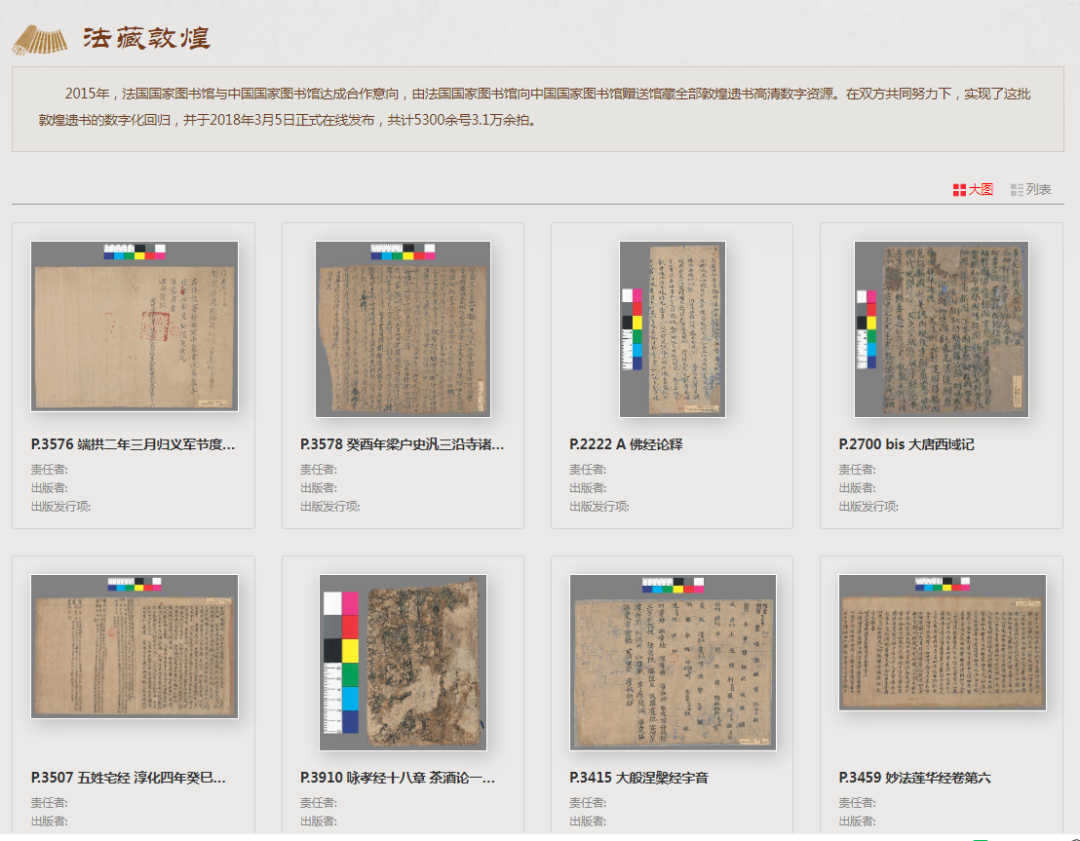Click title link P.3578 癸酉年梁户史汜三
Screen dimensions: 1080x841
point(402,444)
